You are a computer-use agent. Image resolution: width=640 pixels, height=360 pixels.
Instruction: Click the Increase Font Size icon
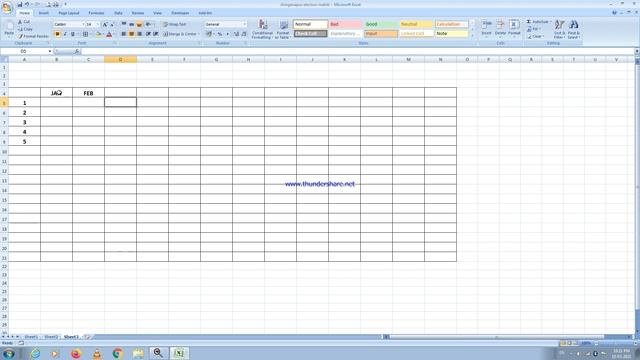[105, 24]
